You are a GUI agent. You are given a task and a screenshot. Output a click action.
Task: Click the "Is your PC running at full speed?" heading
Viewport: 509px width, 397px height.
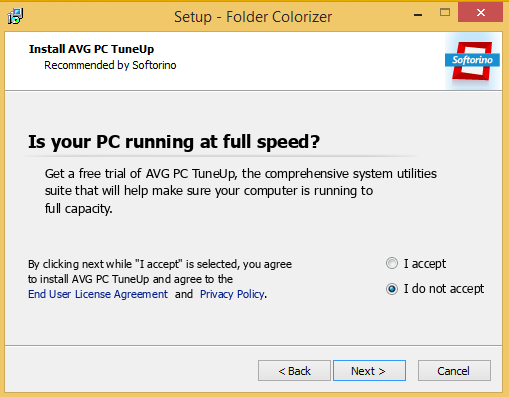coord(174,142)
